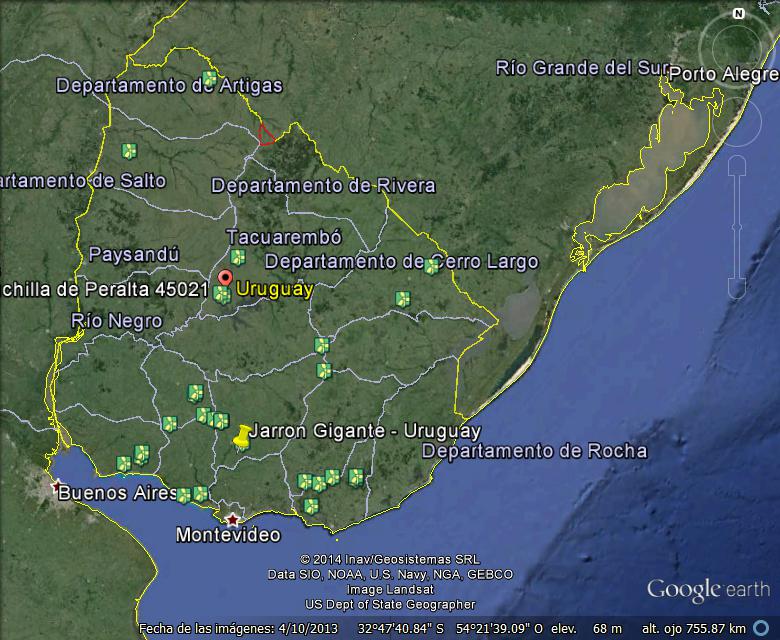Click the red pin marker beside Uruguay
The image size is (780, 640).
click(x=226, y=279)
